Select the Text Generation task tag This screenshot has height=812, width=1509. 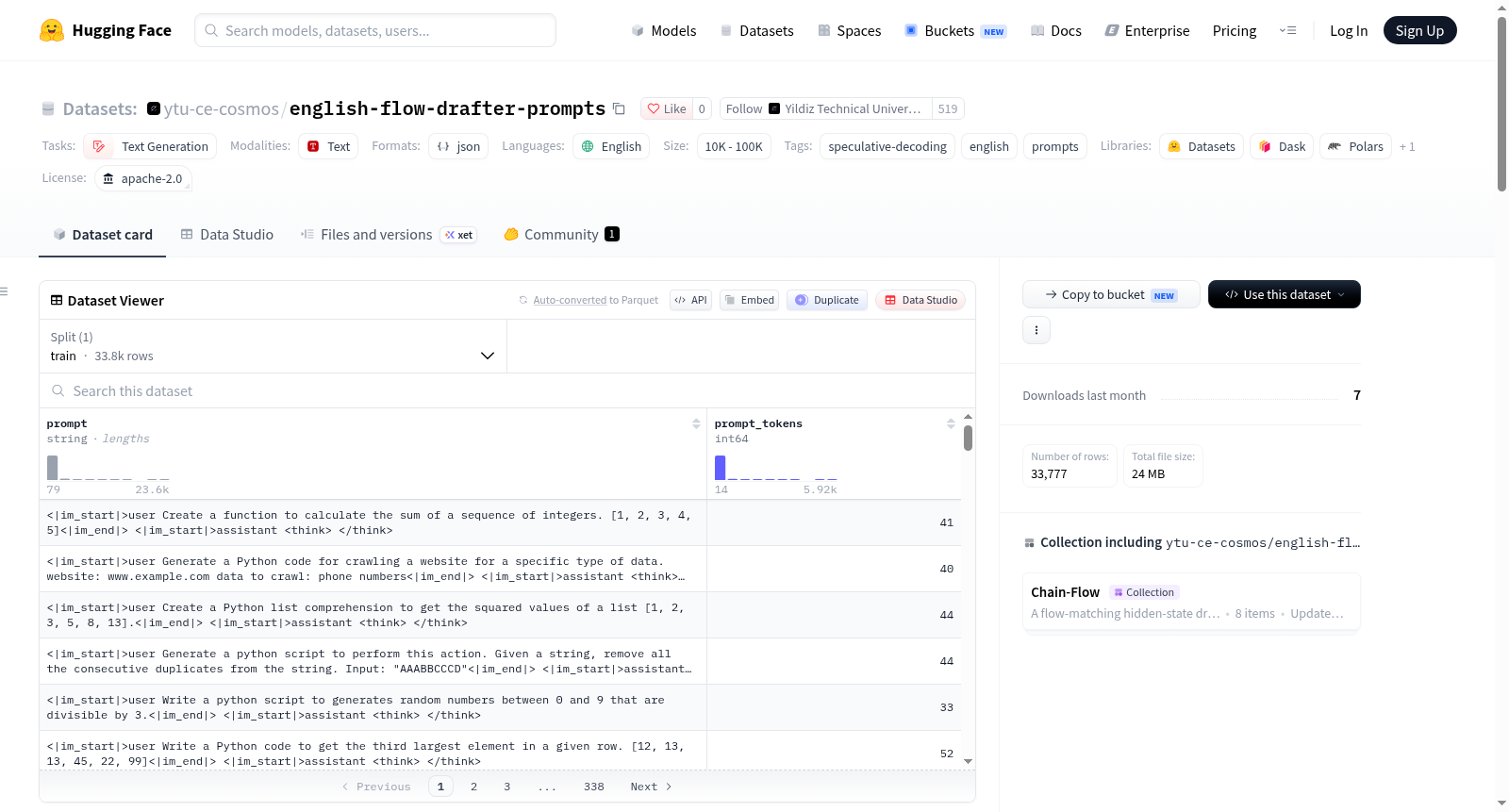150,146
